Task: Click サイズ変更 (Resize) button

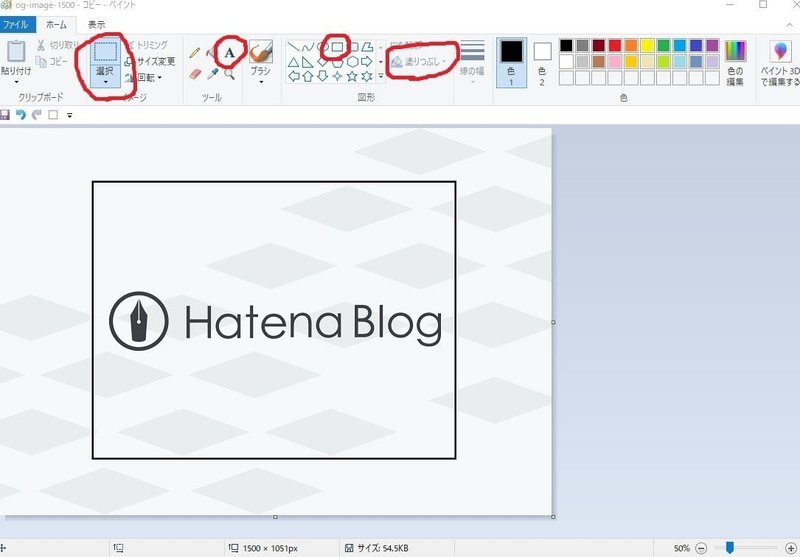Action: [150, 61]
